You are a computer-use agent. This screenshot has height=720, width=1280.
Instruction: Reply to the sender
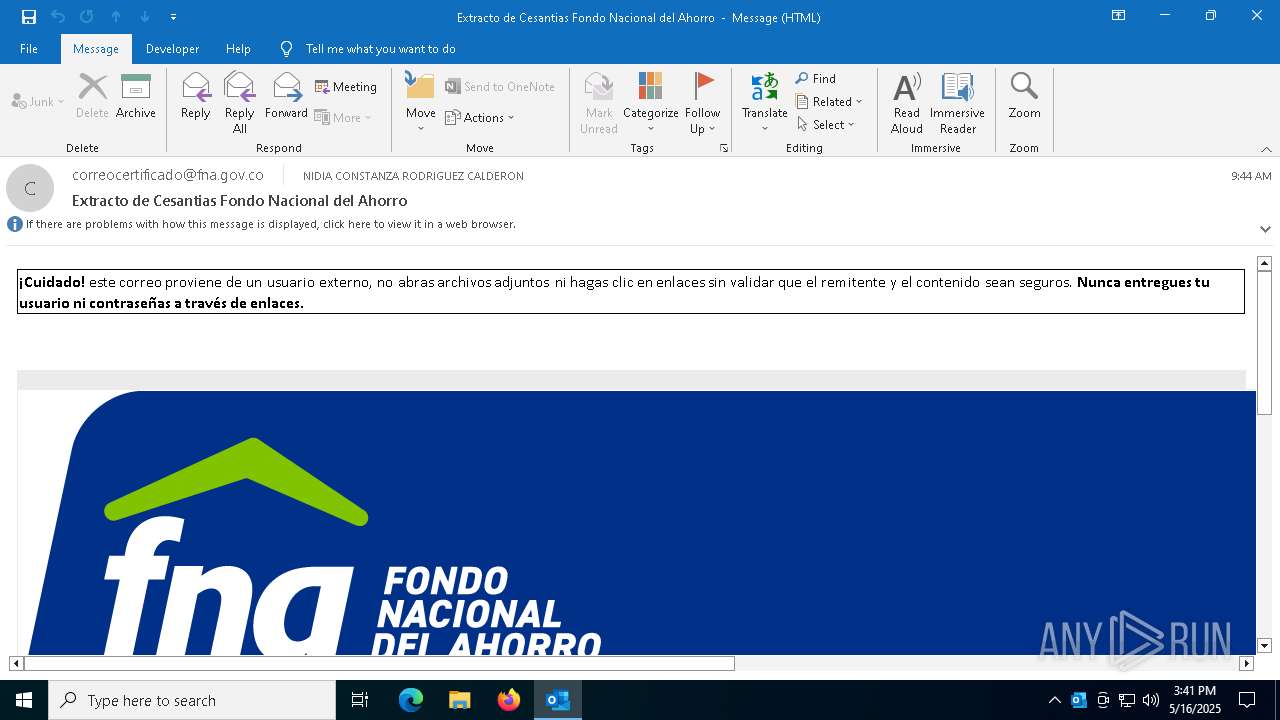pyautogui.click(x=196, y=96)
